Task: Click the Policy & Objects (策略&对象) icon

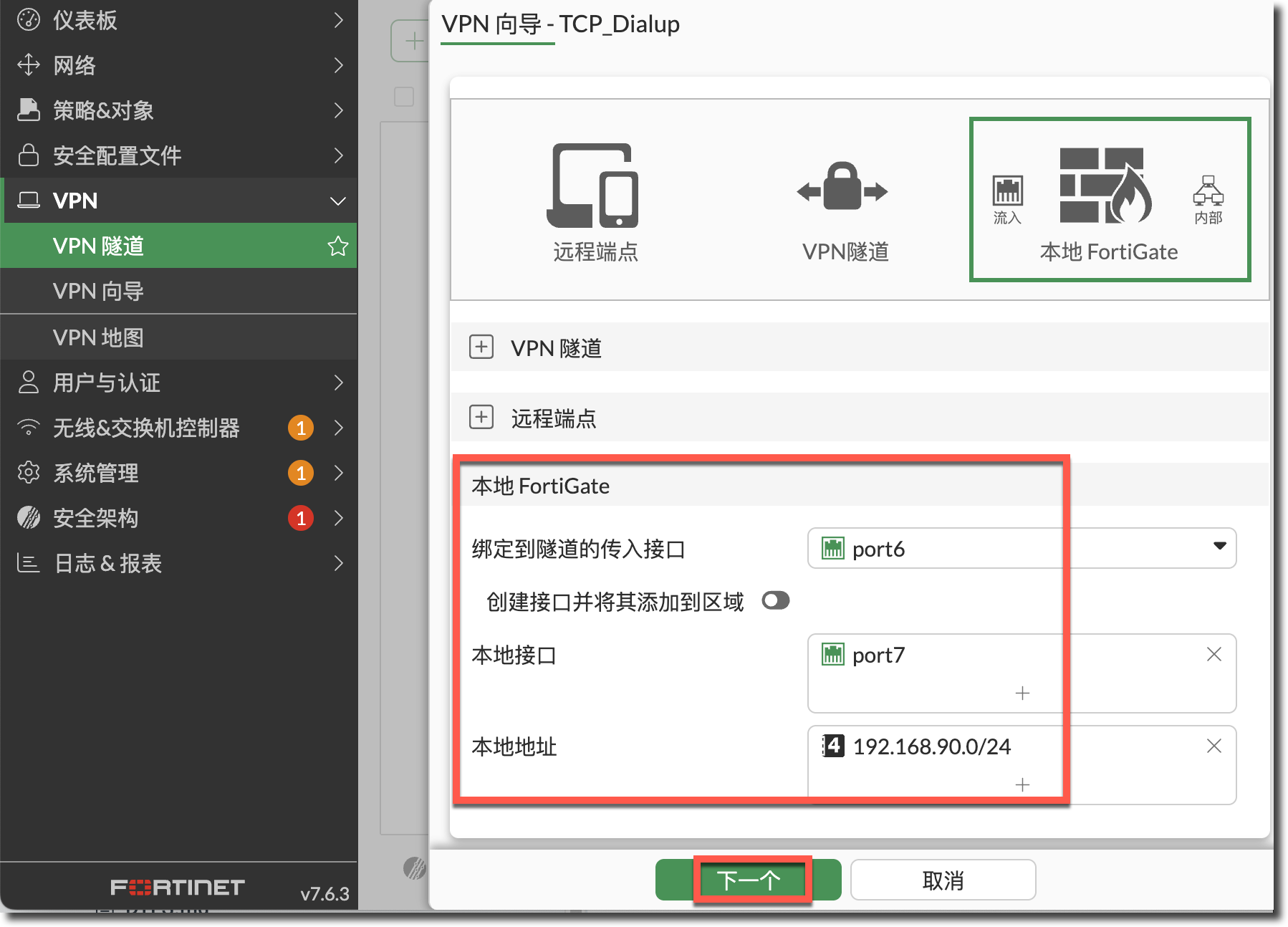Action: [x=29, y=110]
